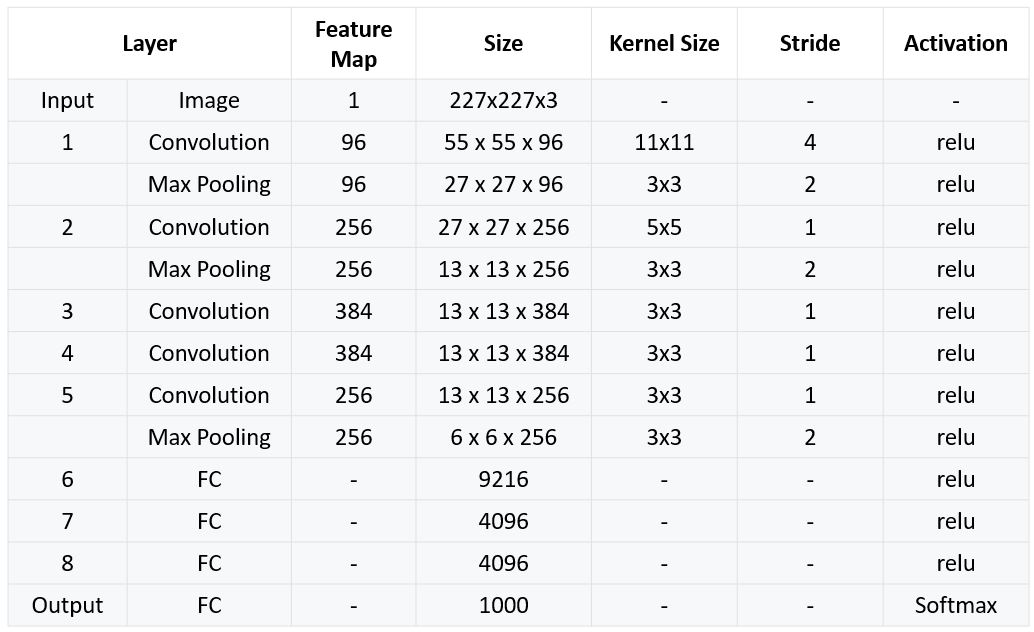Select the Feature Map header cell
The width and height of the screenshot is (1034, 632).
pos(353,44)
